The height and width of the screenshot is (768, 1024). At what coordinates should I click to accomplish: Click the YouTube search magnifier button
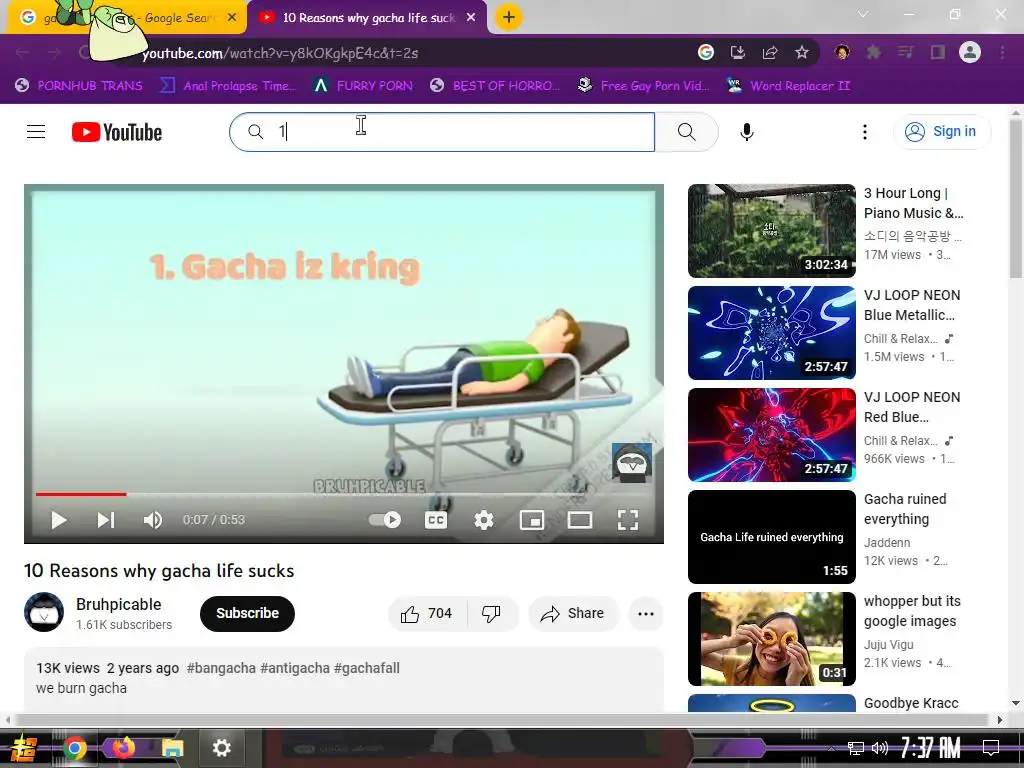[x=686, y=132]
